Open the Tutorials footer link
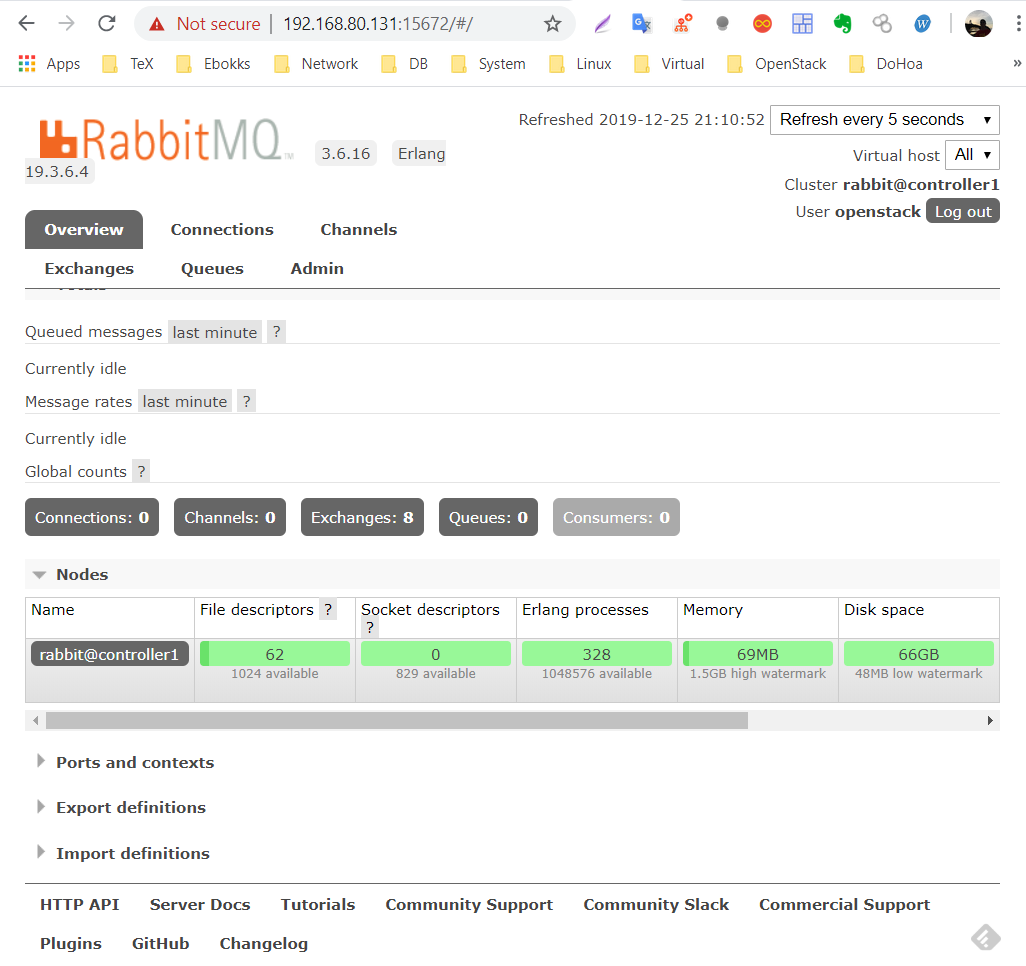Image resolution: width=1026 pixels, height=966 pixels. 318,904
